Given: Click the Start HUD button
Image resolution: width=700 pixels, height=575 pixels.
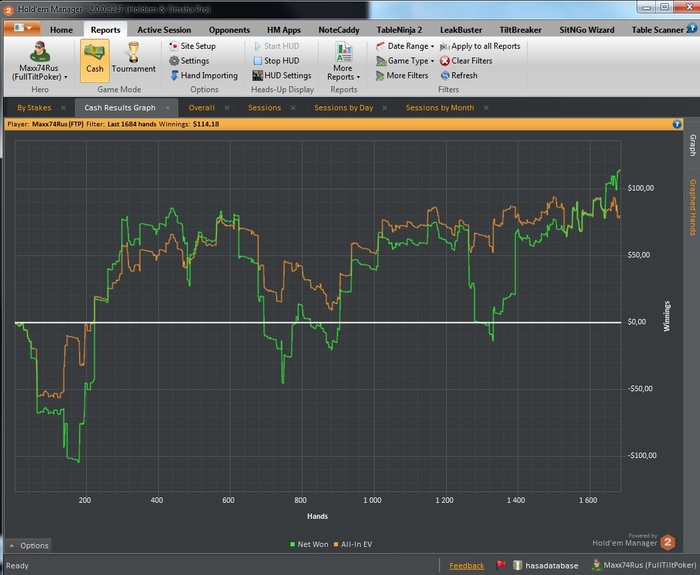Looking at the screenshot, I should point(276,46).
